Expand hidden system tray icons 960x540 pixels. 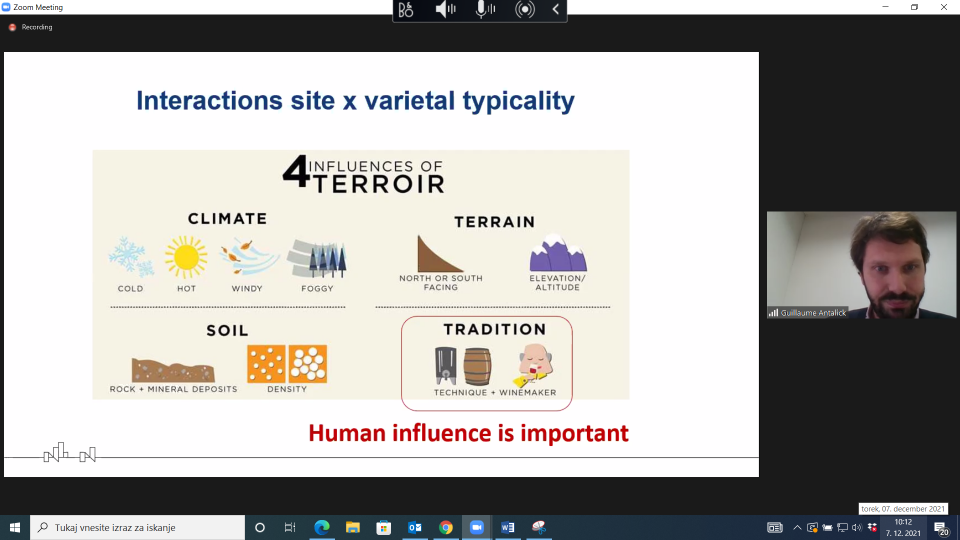click(x=797, y=527)
